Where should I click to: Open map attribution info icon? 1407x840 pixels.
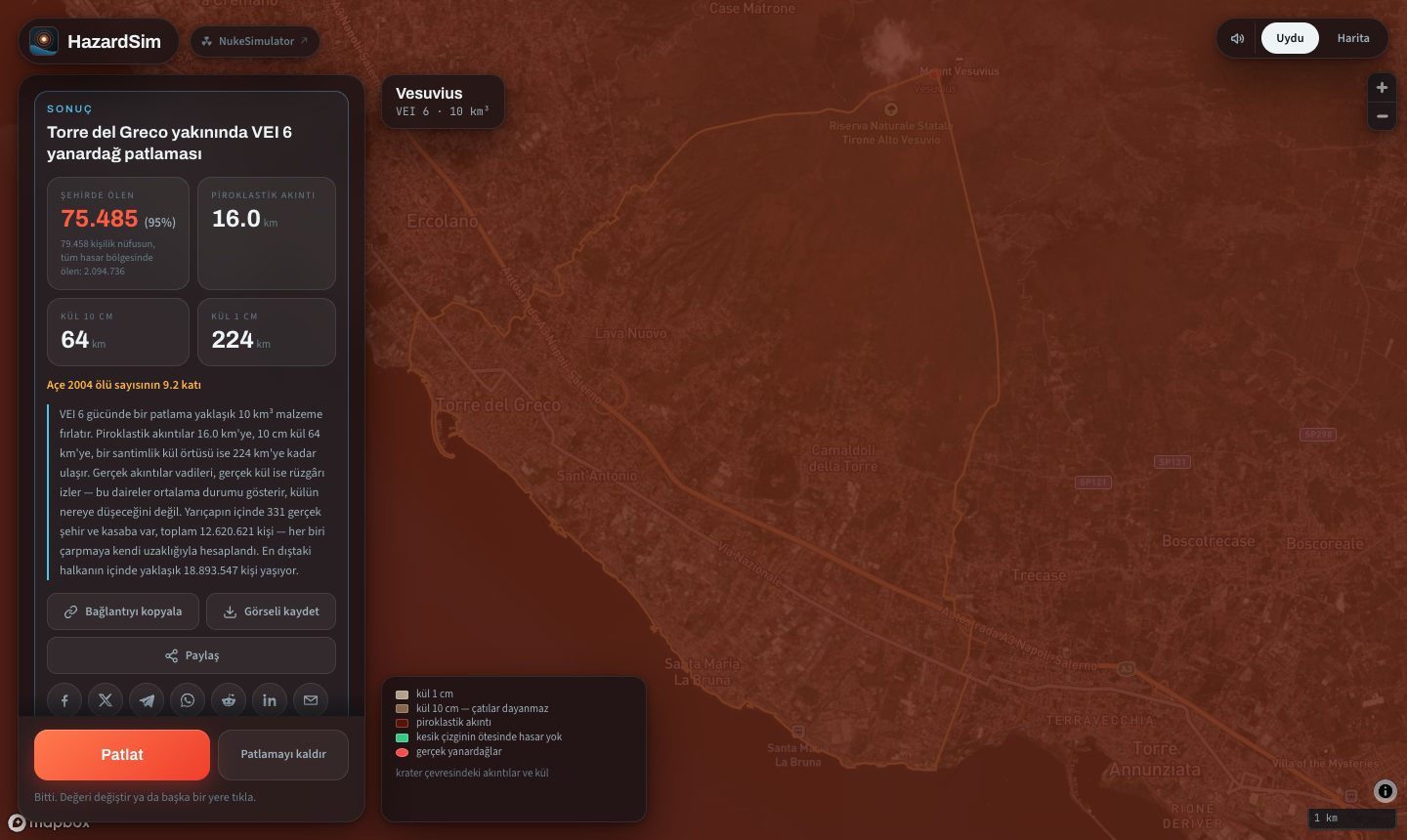click(x=1386, y=791)
